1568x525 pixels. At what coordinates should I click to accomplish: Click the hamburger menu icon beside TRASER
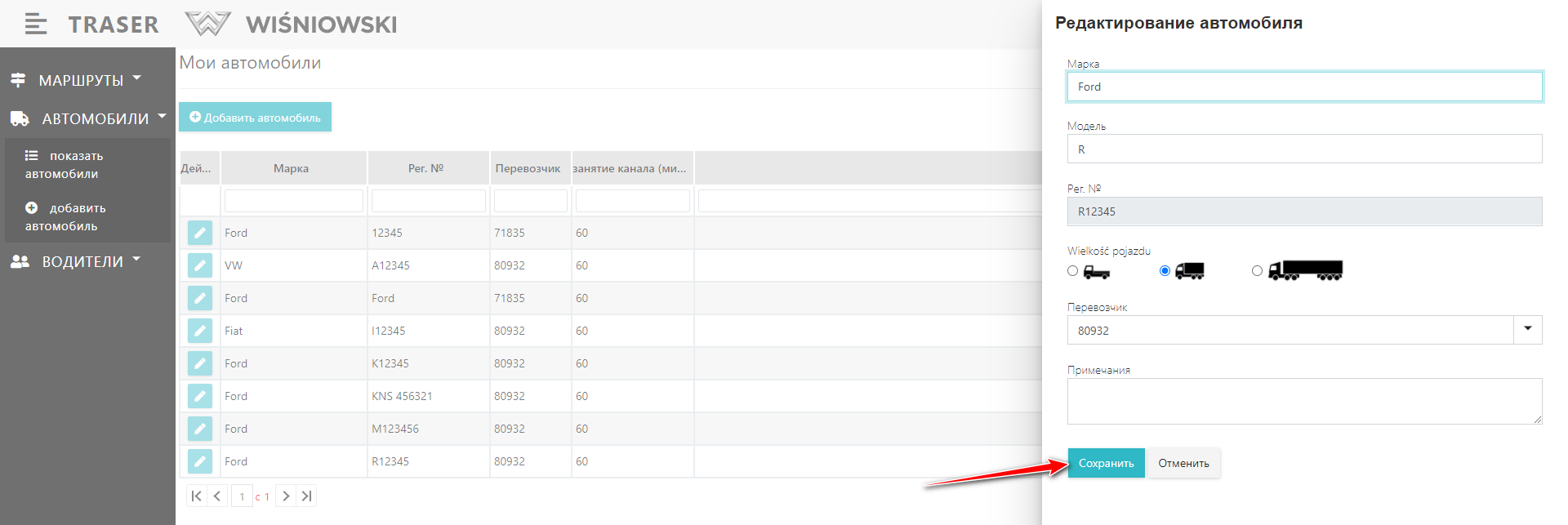(35, 24)
